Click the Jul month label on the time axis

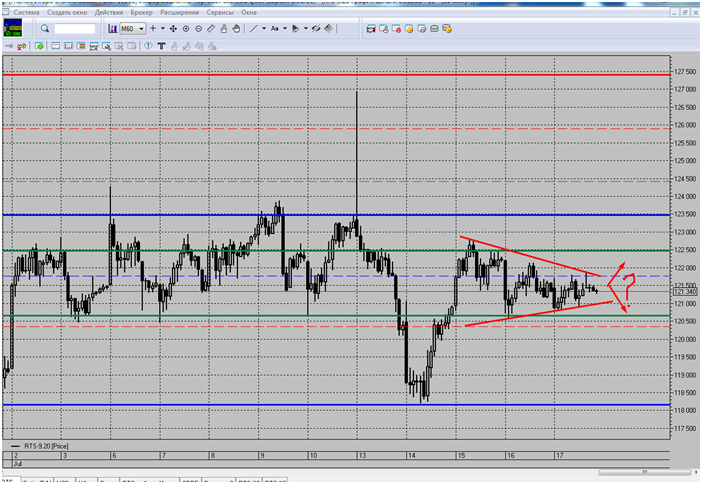click(x=17, y=464)
